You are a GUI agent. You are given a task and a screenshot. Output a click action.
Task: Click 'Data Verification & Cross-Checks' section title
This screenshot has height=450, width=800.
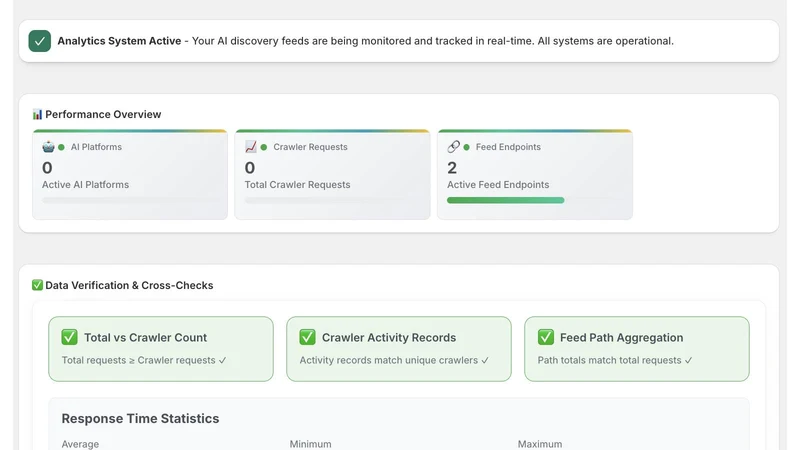(129, 285)
